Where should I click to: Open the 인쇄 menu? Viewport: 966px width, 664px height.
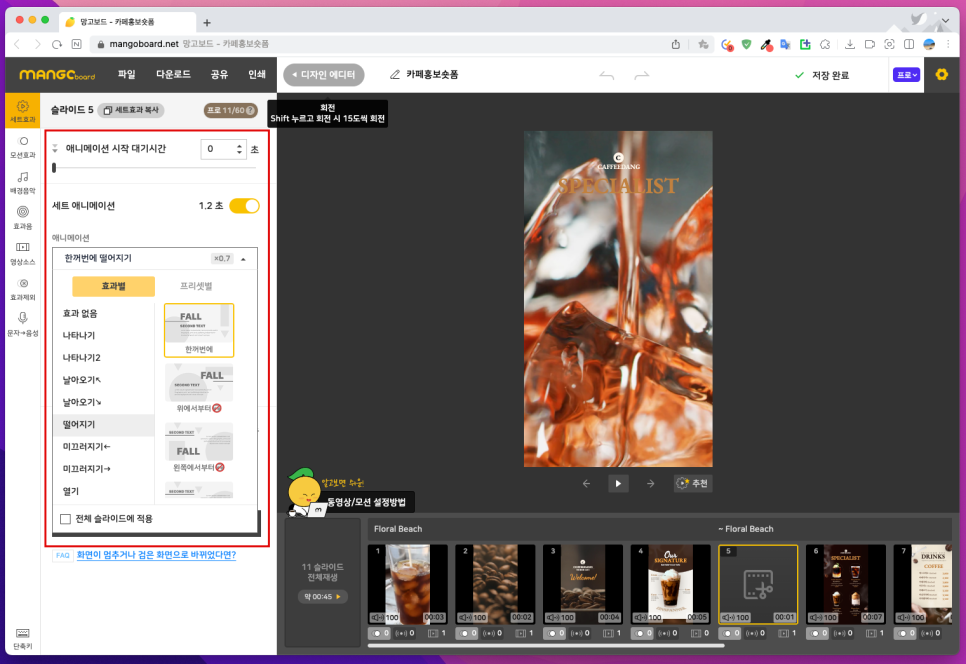[x=256, y=75]
